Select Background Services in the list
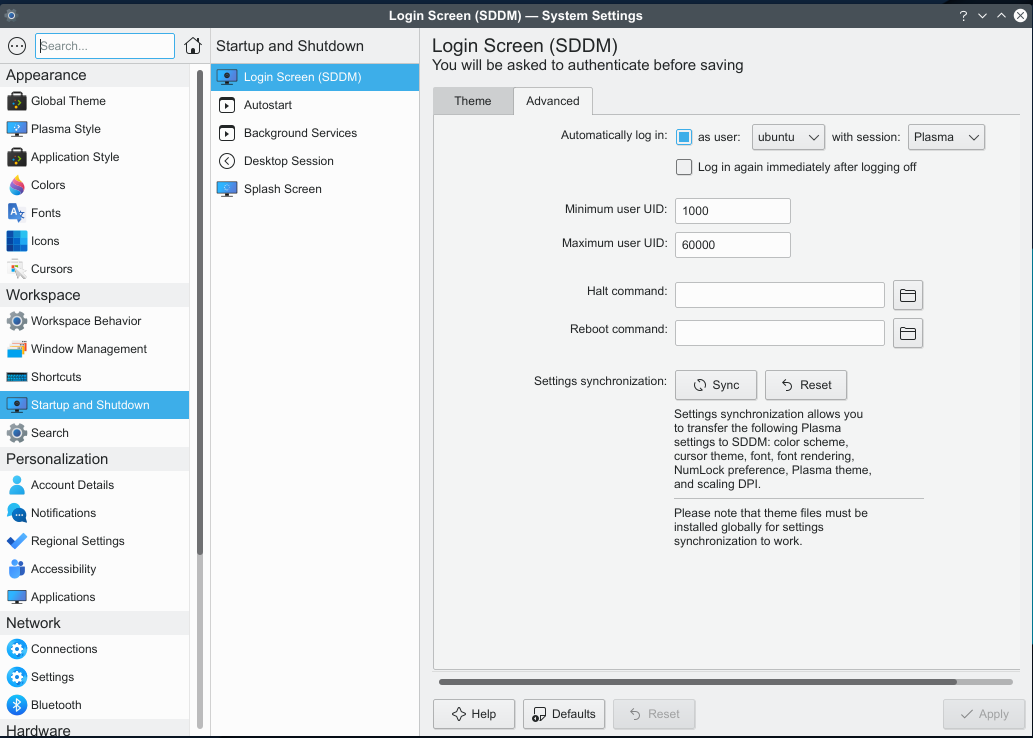This screenshot has width=1033, height=738. (x=298, y=133)
